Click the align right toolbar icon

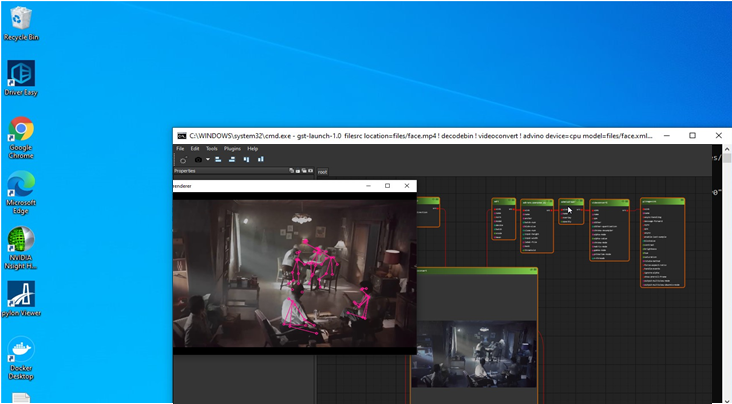point(232,159)
